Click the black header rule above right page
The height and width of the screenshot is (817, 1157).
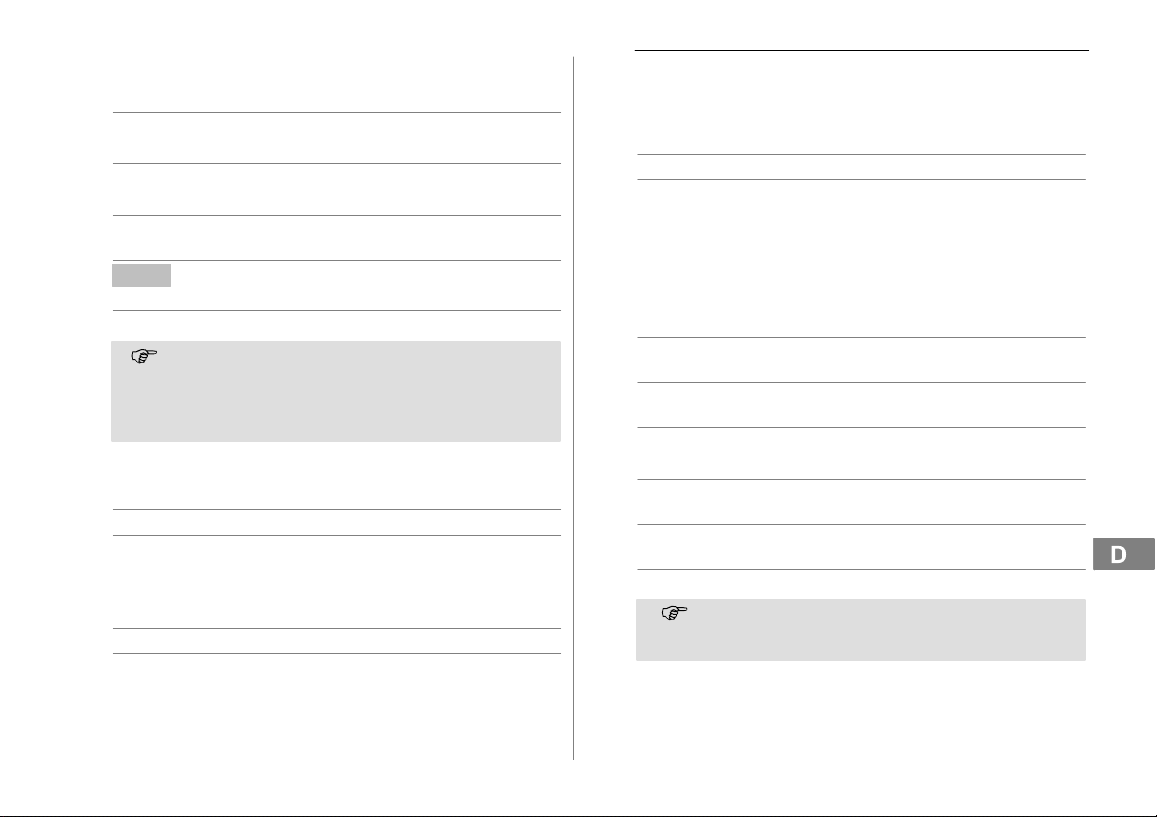(862, 50)
